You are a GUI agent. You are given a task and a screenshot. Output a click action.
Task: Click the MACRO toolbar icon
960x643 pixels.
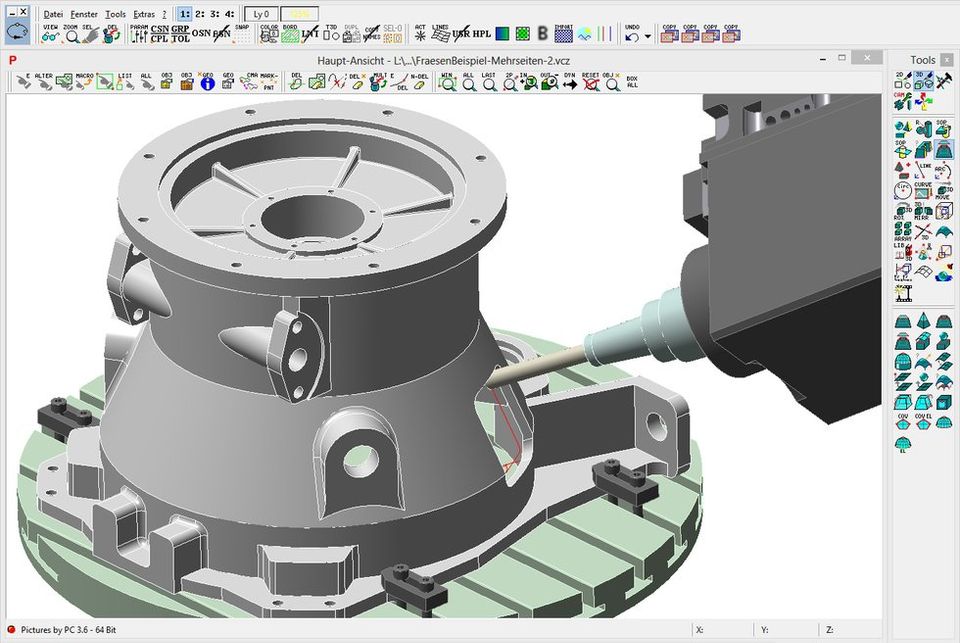(84, 81)
